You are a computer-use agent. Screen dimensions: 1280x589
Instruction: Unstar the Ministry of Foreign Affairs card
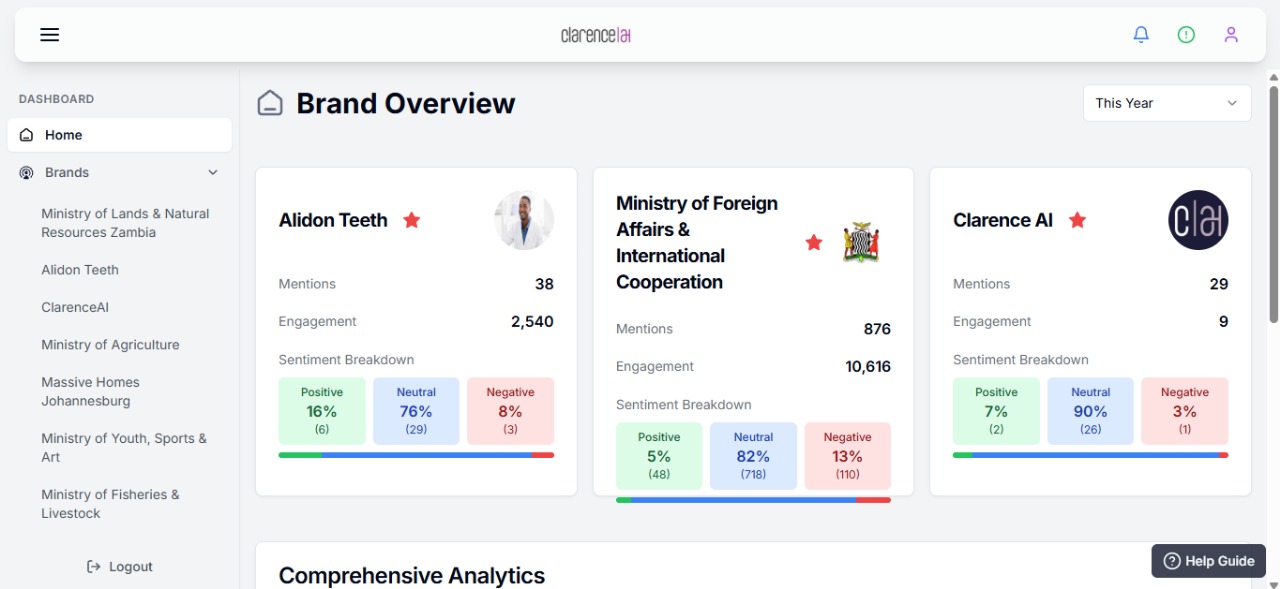click(x=813, y=242)
